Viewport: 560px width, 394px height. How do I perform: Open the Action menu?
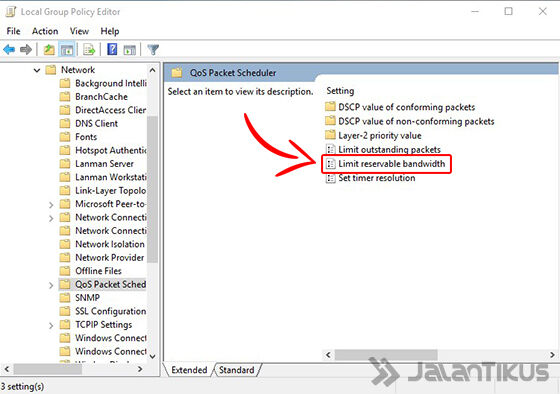(x=45, y=31)
